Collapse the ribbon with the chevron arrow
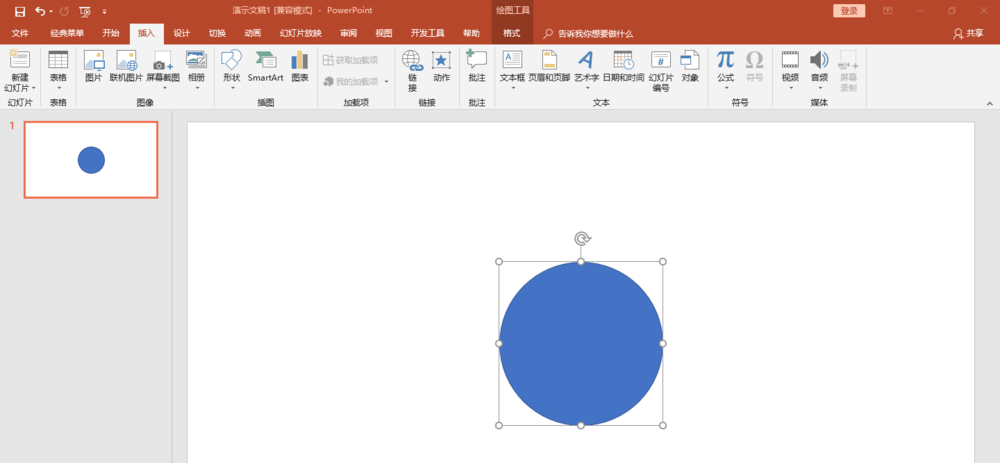Viewport: 1000px width, 463px height. tap(990, 103)
